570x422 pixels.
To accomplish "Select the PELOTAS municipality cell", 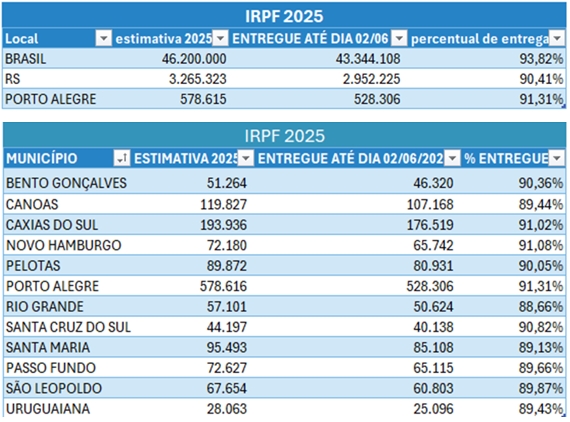I will pos(67,265).
